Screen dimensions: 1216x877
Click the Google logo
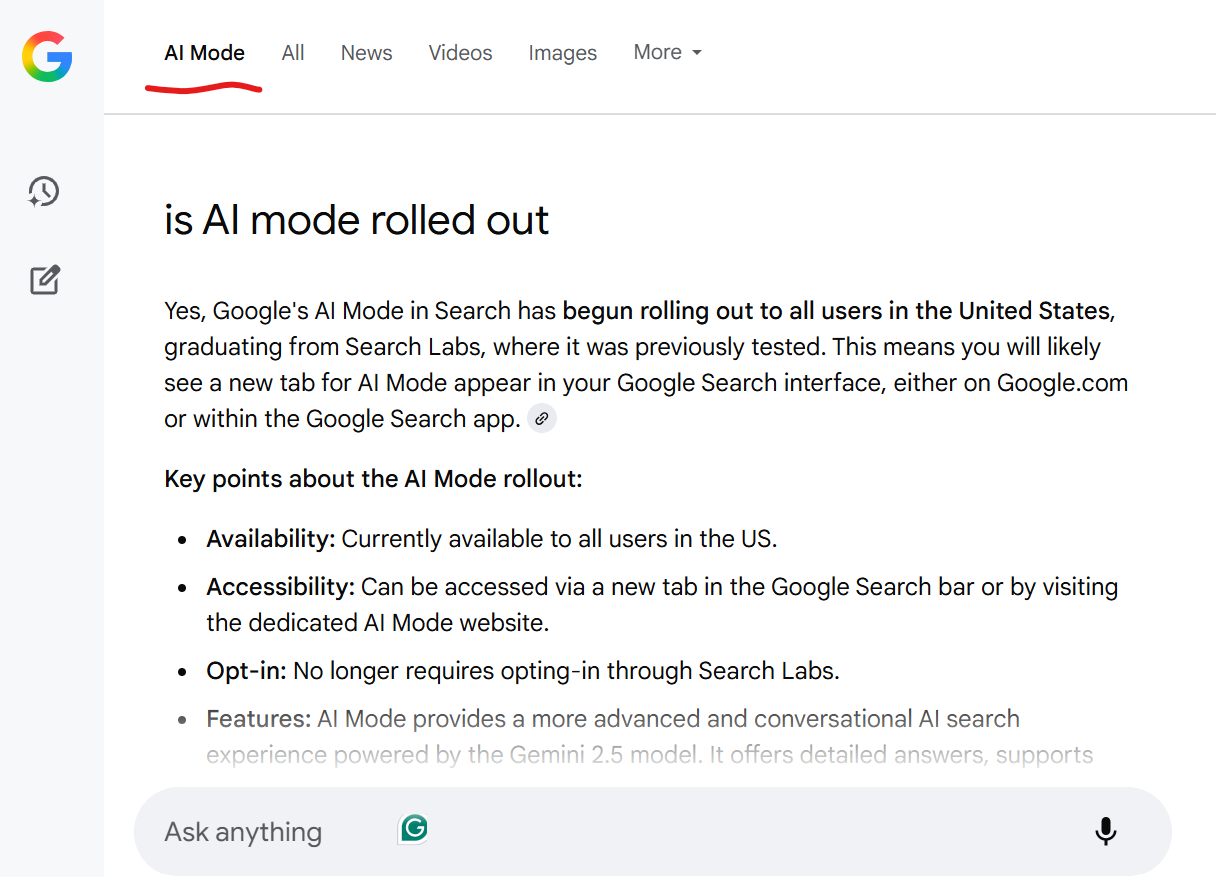[47, 56]
